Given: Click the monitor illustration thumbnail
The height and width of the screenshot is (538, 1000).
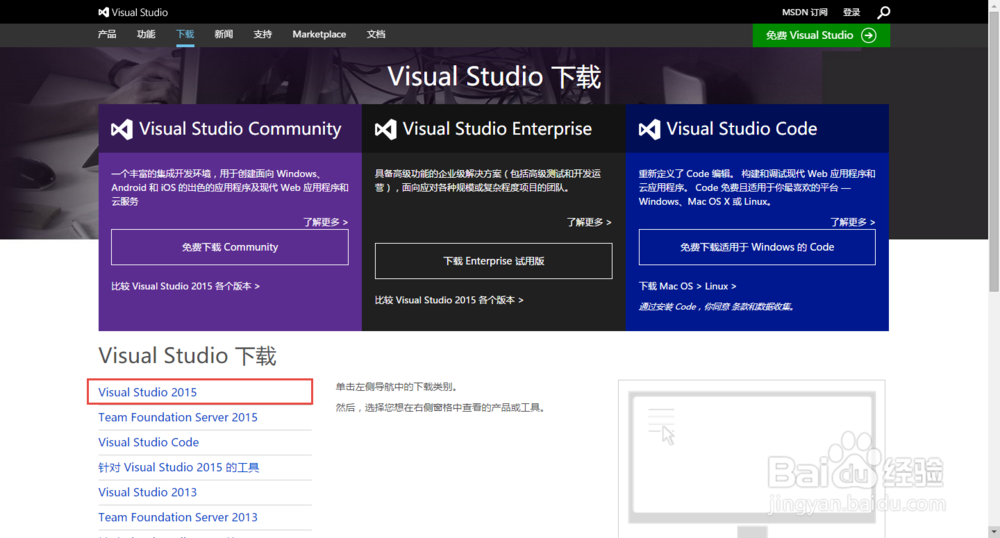Looking at the screenshot, I should [752, 459].
